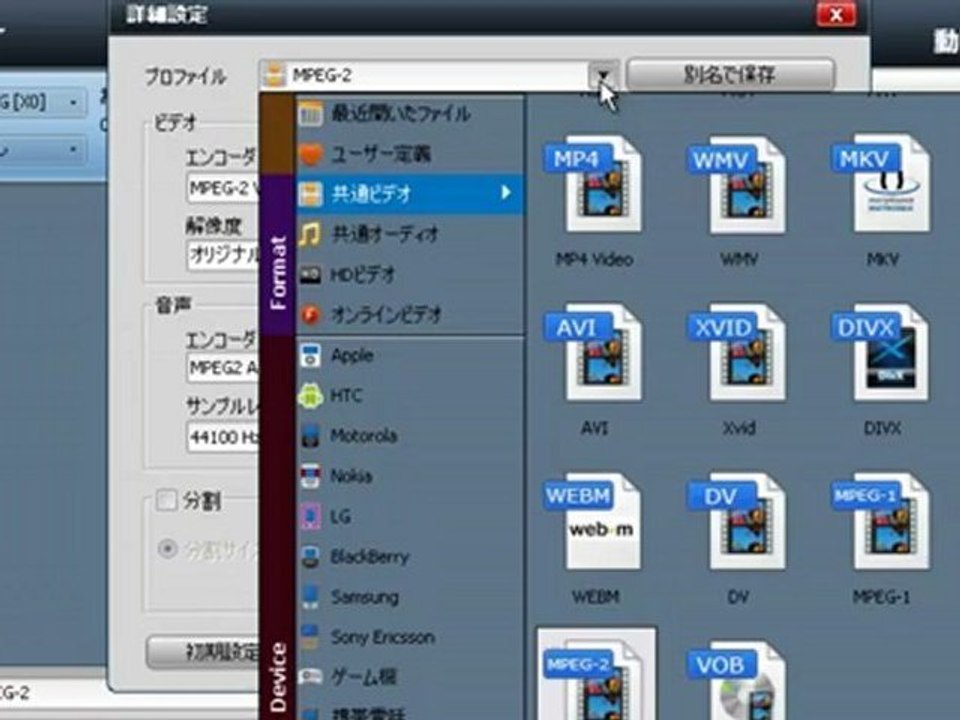Click the Apple iPod icon

pyautogui.click(x=310, y=355)
